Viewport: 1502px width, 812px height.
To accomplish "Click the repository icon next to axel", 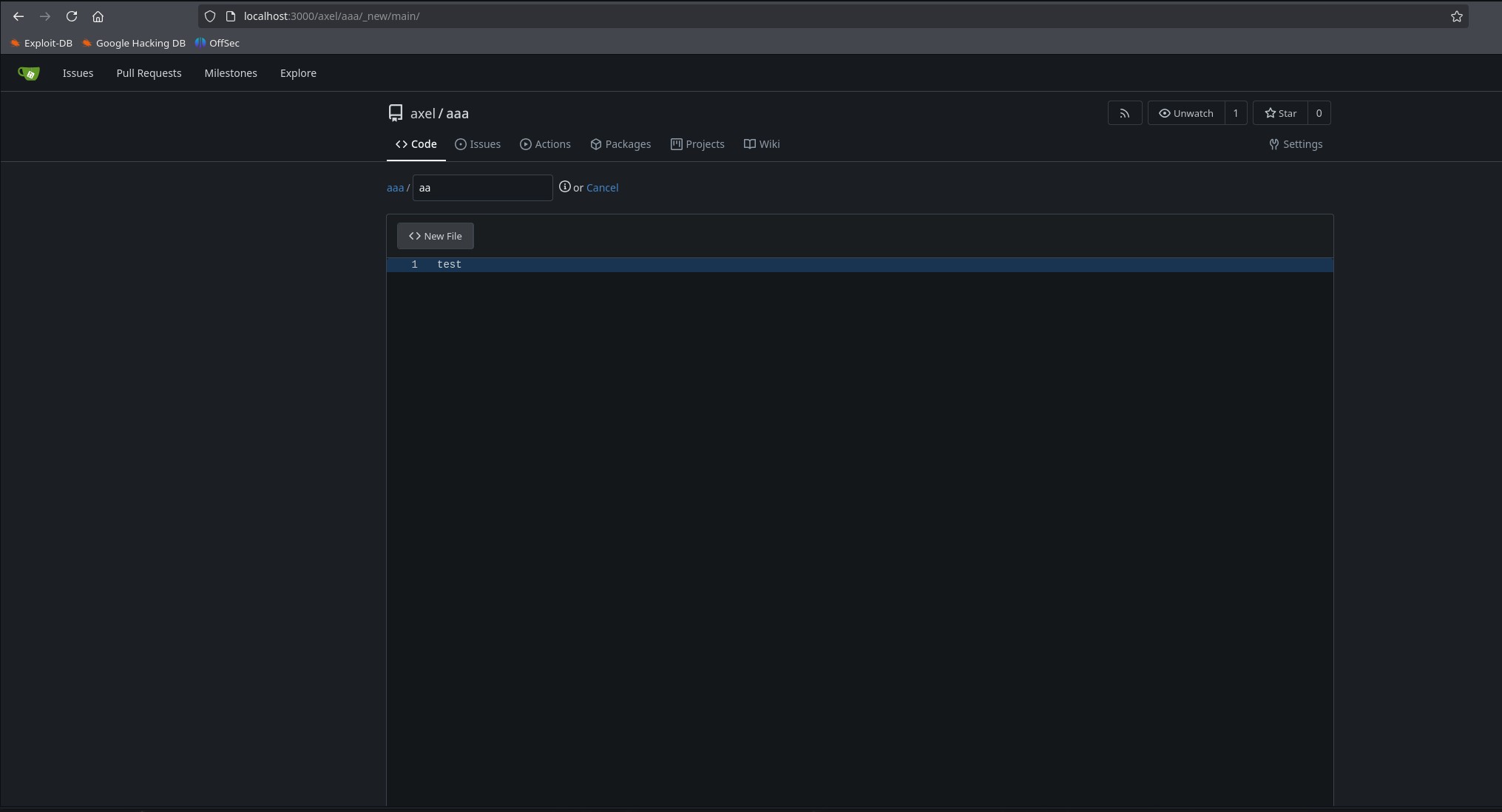I will [x=396, y=113].
